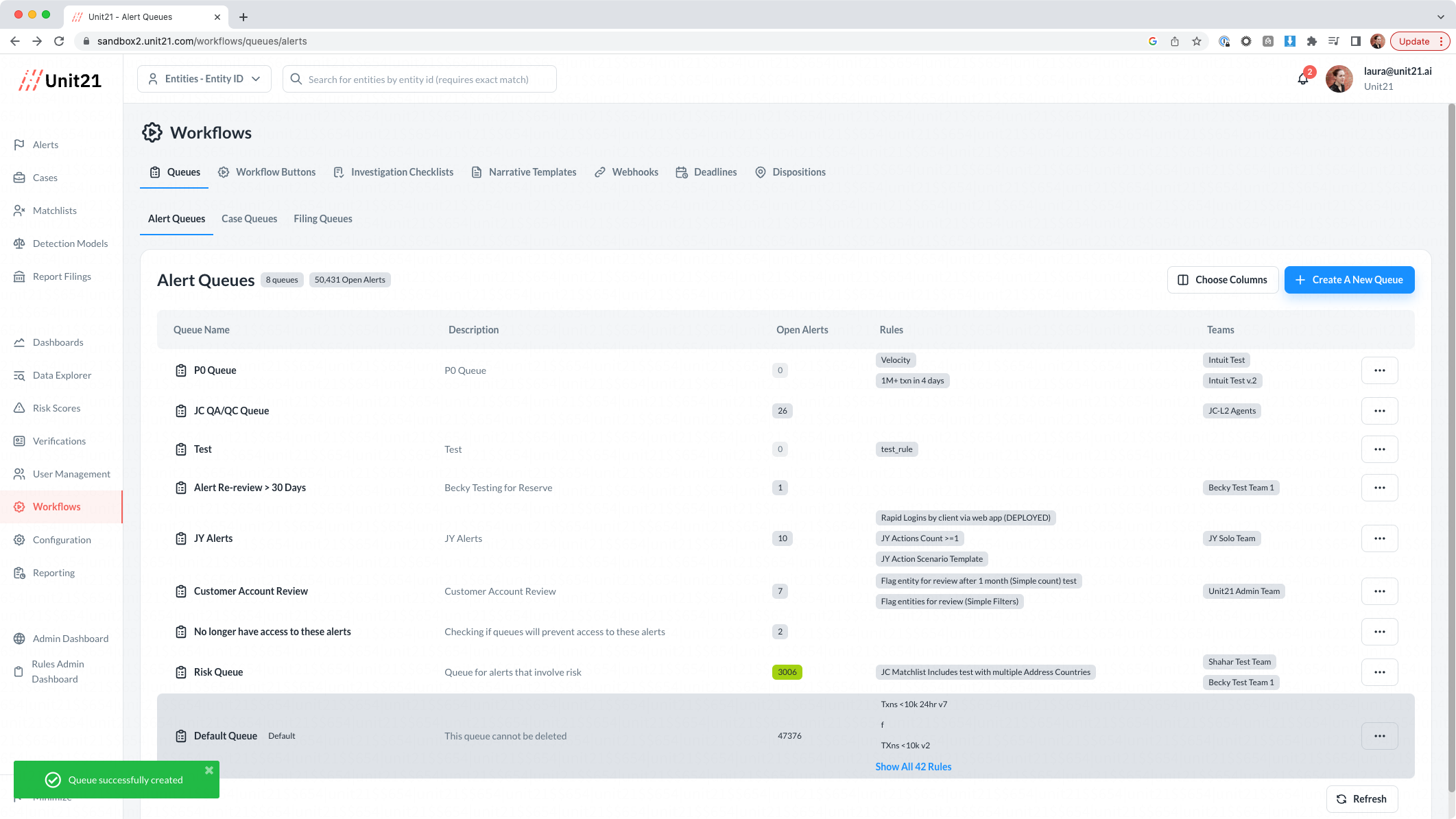
Task: Expand the Entities - Entity ID dropdown
Action: click(204, 79)
